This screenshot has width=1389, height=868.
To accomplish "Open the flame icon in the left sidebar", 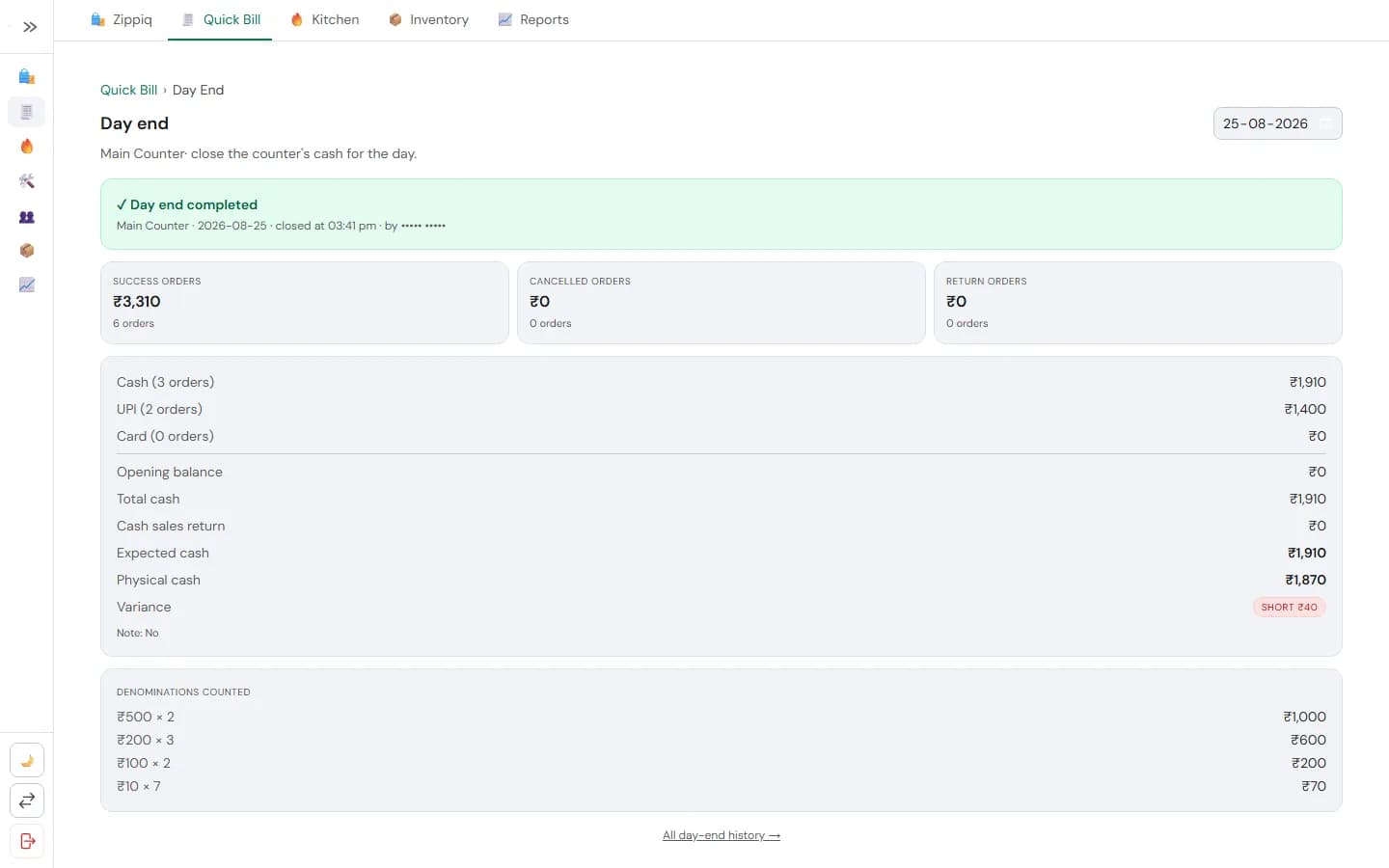I will [27, 147].
